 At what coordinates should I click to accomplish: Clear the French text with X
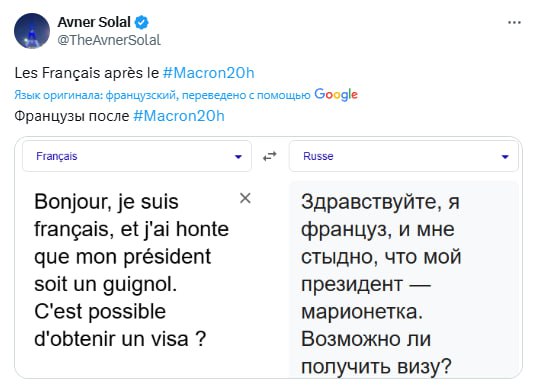click(x=245, y=198)
